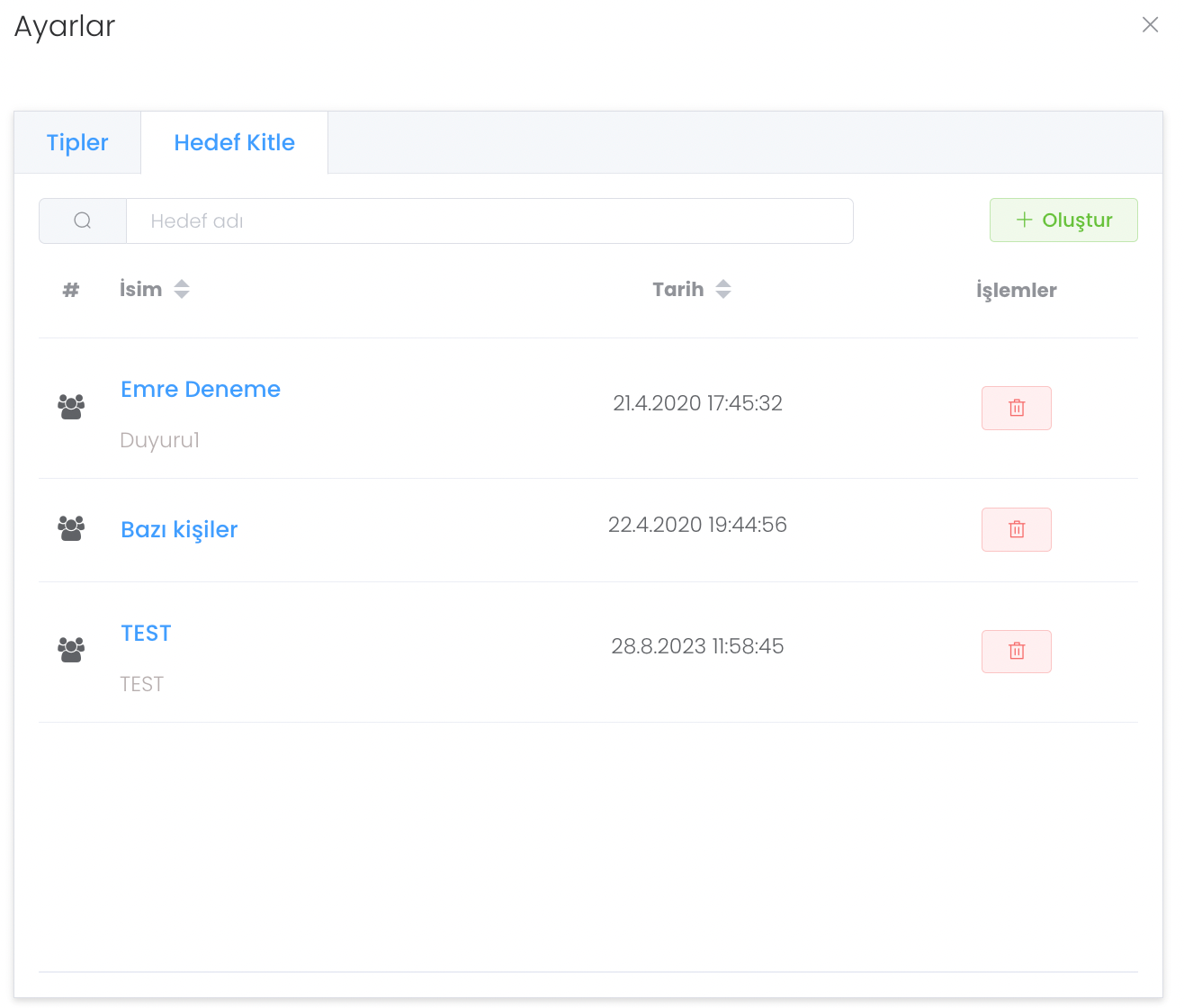Click people icon next to Bazı kişiler
The width and height of the screenshot is (1184, 1008).
pyautogui.click(x=71, y=528)
